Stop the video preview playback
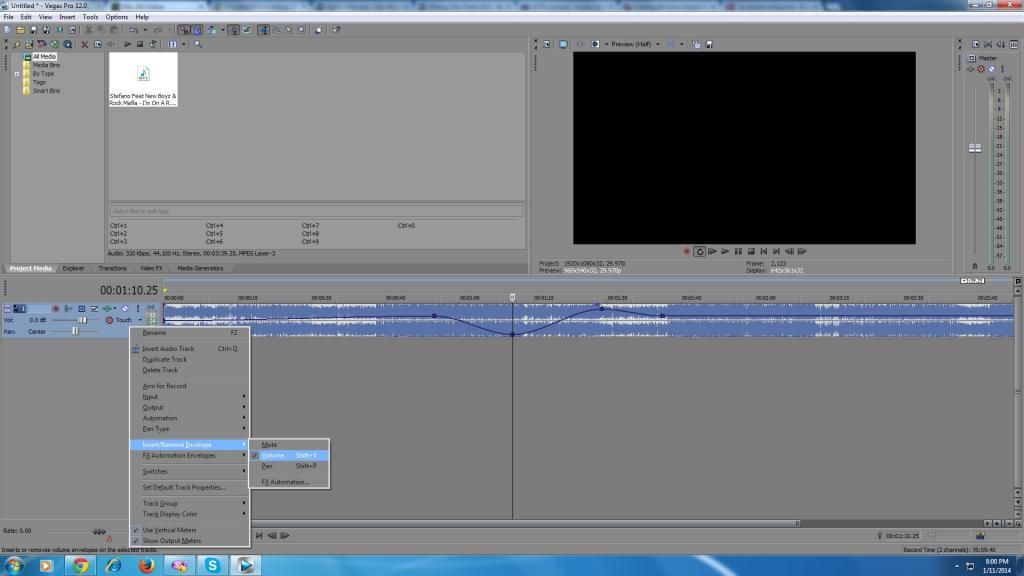 point(751,251)
